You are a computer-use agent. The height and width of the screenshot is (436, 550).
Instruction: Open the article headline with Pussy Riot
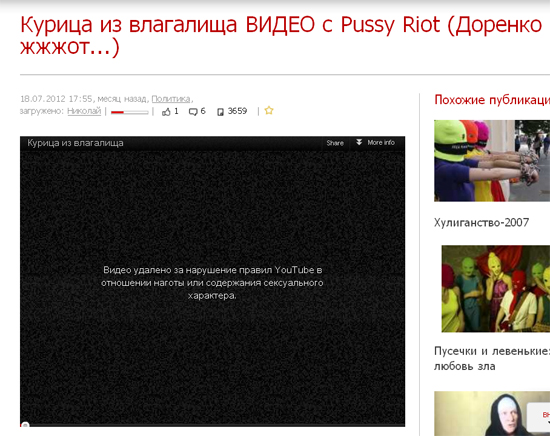click(x=281, y=35)
